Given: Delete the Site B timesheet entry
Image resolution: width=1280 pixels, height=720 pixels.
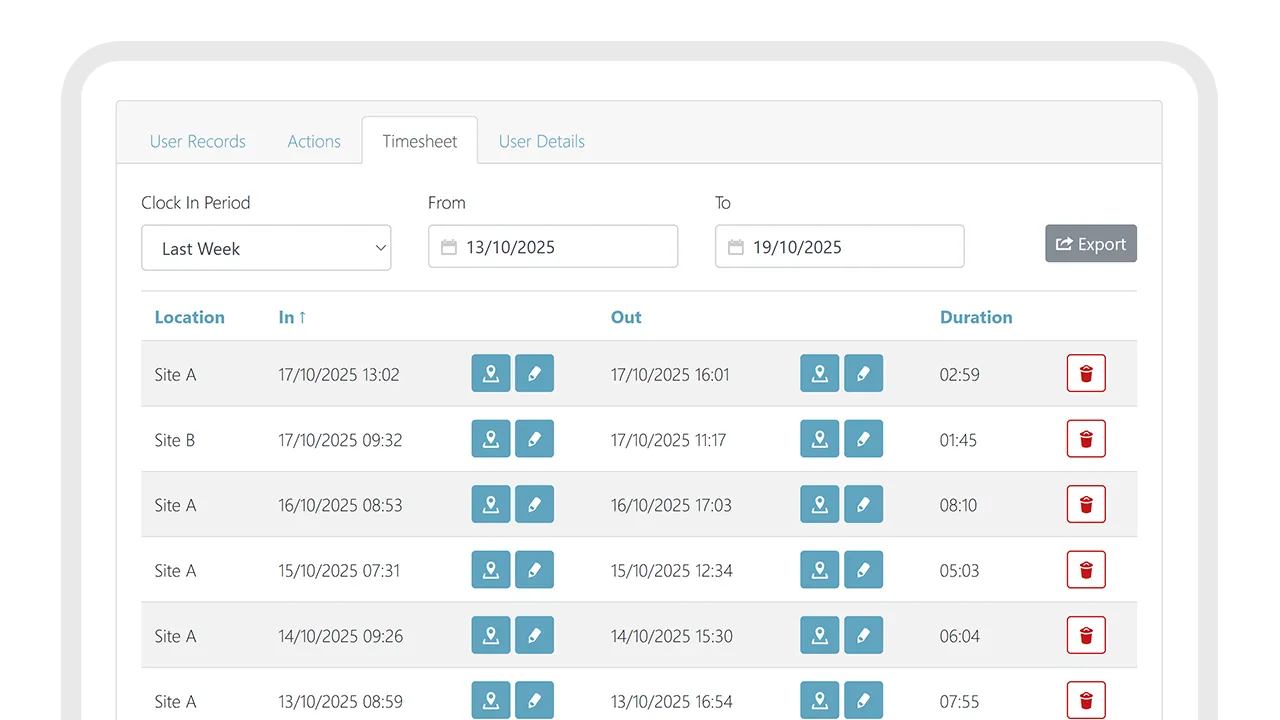Looking at the screenshot, I should tap(1086, 438).
